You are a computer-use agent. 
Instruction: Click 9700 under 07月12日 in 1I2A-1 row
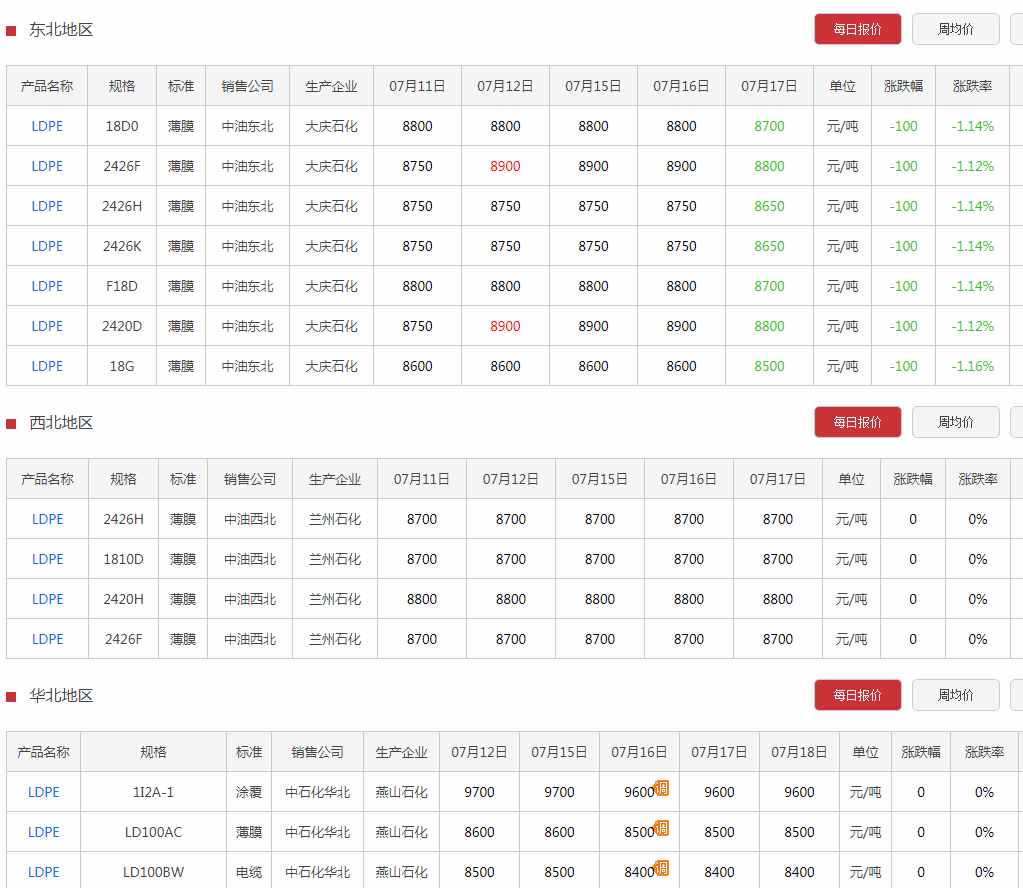(x=479, y=792)
